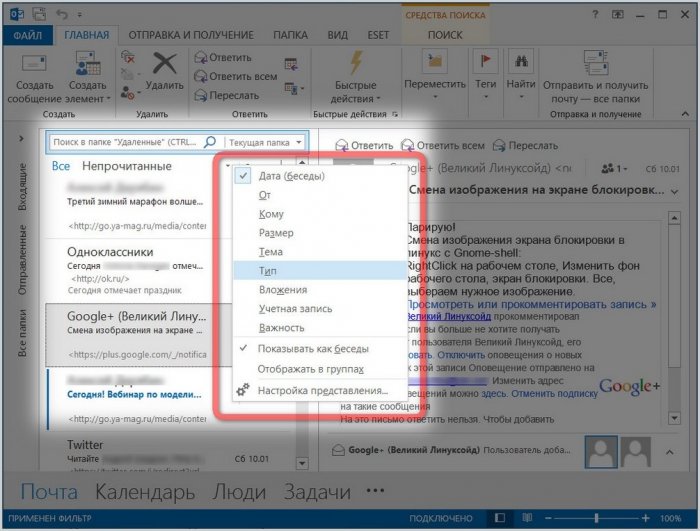Open the Tasks module
The width and height of the screenshot is (700, 531).
coord(317,492)
